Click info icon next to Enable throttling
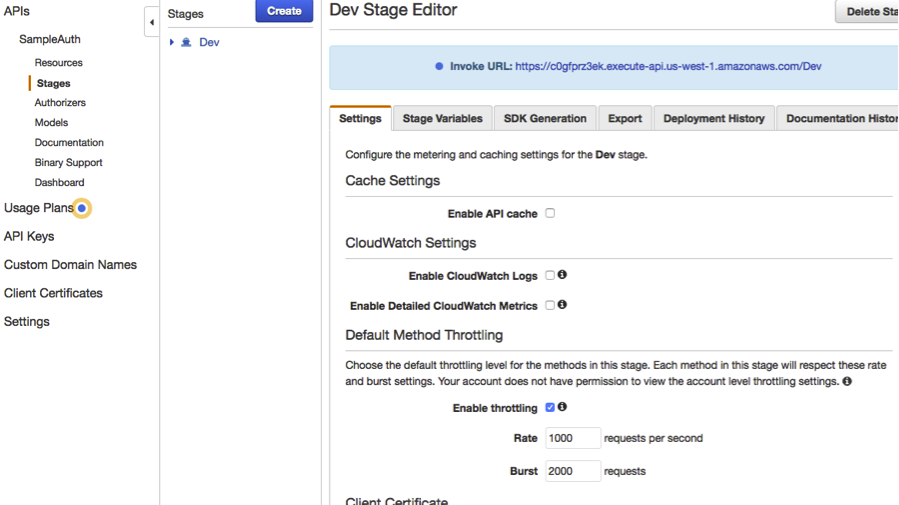 pos(562,407)
